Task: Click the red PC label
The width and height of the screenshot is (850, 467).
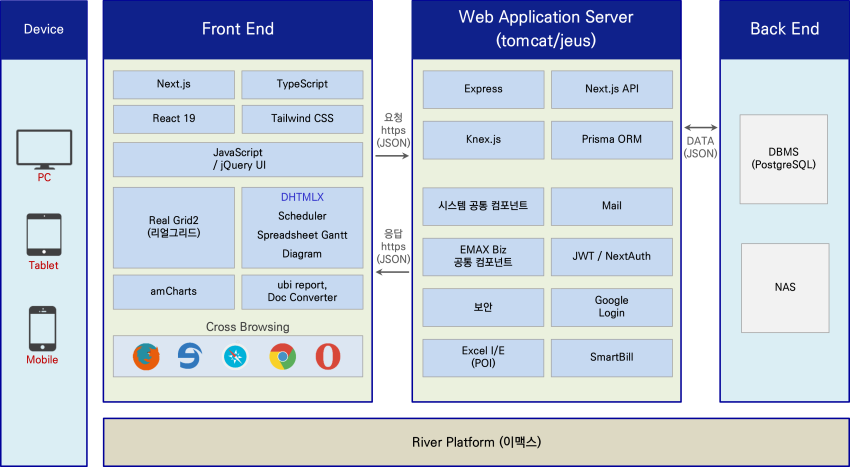Action: [x=44, y=178]
